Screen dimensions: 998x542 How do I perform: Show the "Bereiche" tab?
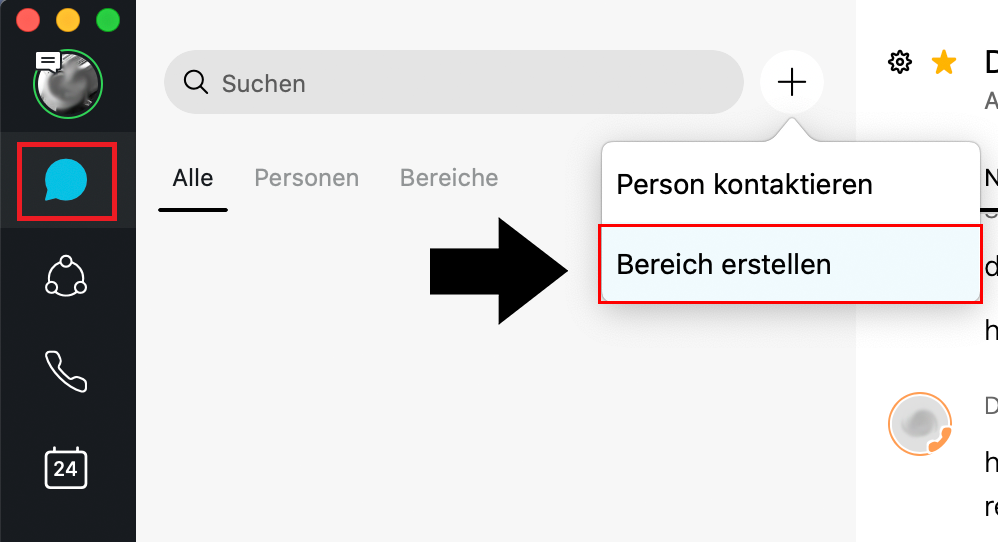click(x=449, y=178)
